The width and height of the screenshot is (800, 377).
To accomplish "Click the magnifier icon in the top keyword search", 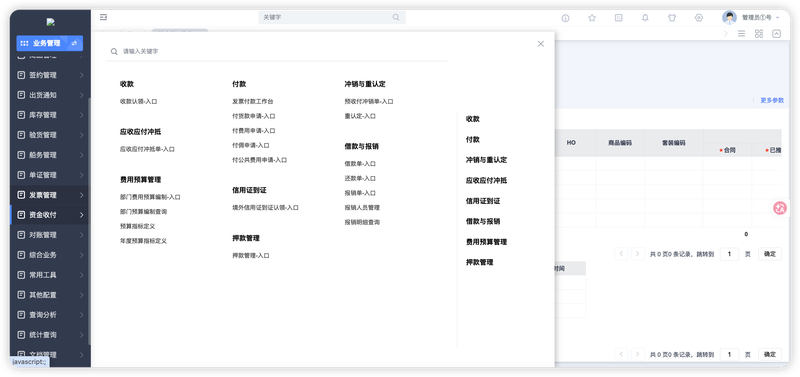I will (396, 17).
